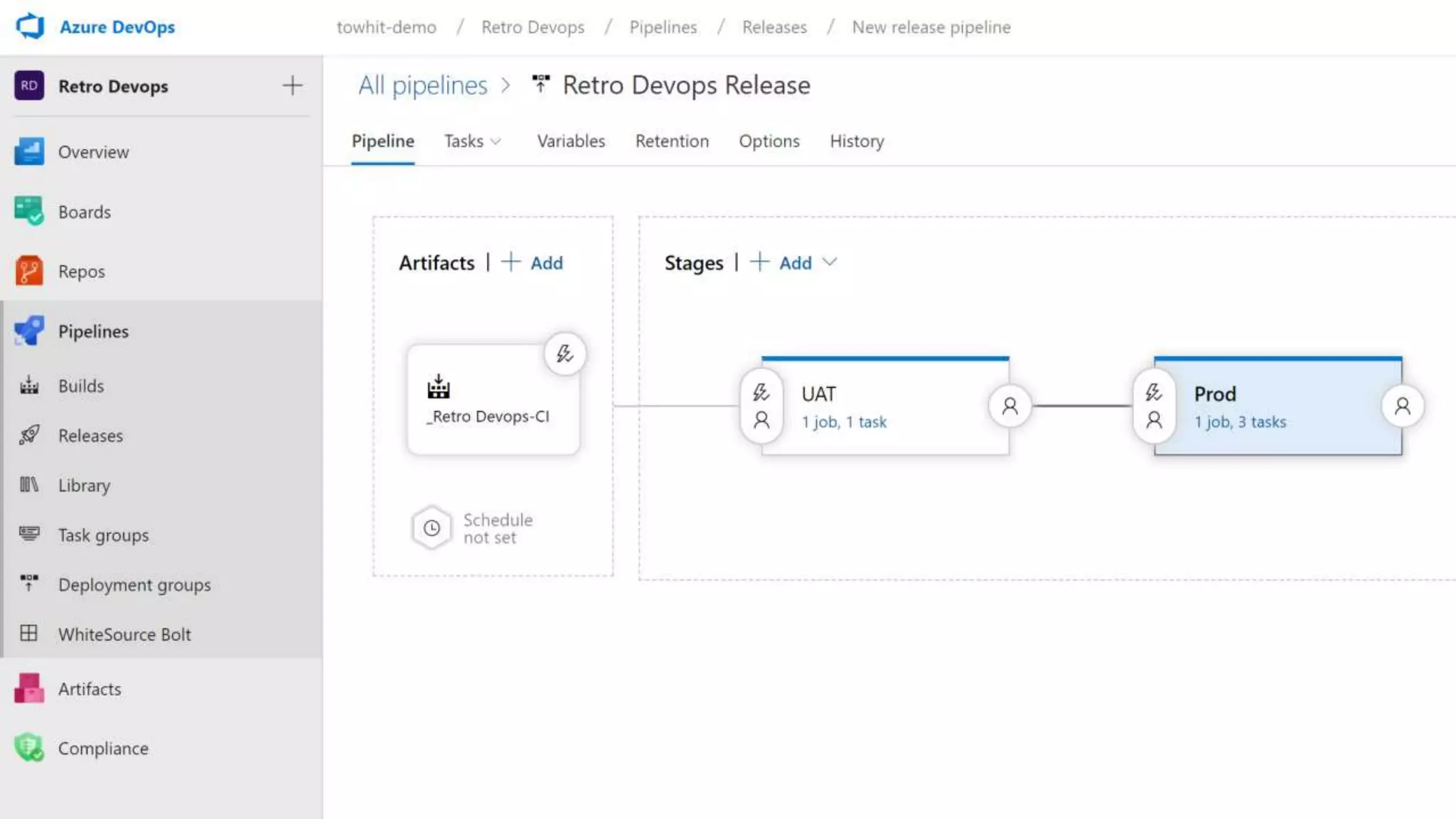Open Deployment groups in sidebar
Image resolution: width=1456 pixels, height=819 pixels.
click(x=134, y=584)
